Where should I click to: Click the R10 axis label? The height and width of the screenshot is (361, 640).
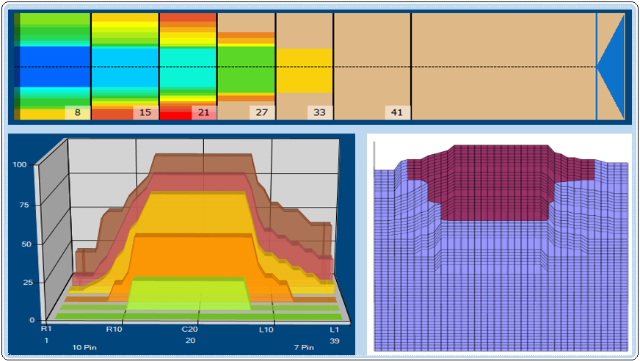click(x=114, y=329)
